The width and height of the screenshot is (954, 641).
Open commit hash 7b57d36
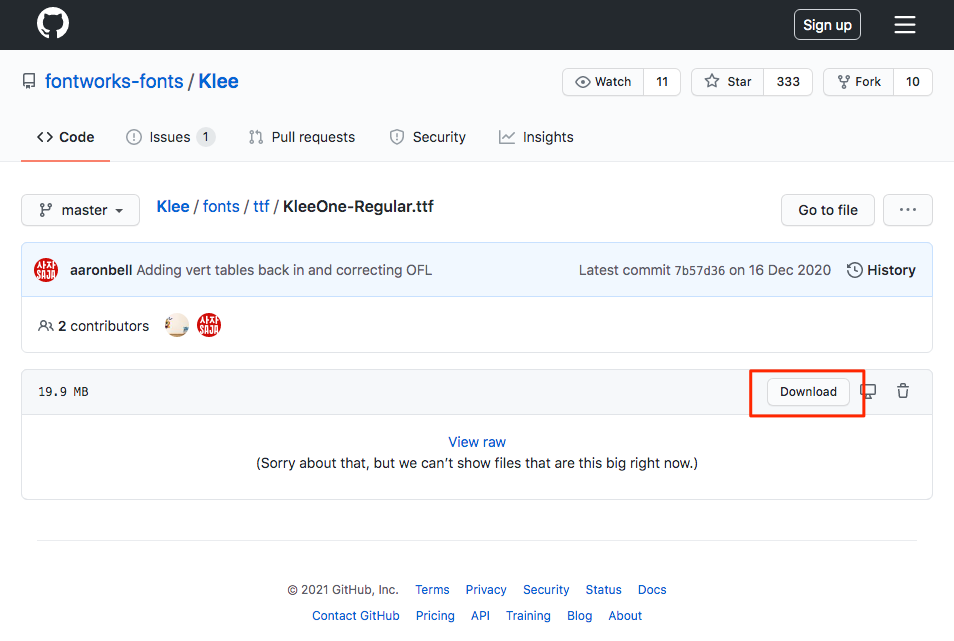point(700,271)
